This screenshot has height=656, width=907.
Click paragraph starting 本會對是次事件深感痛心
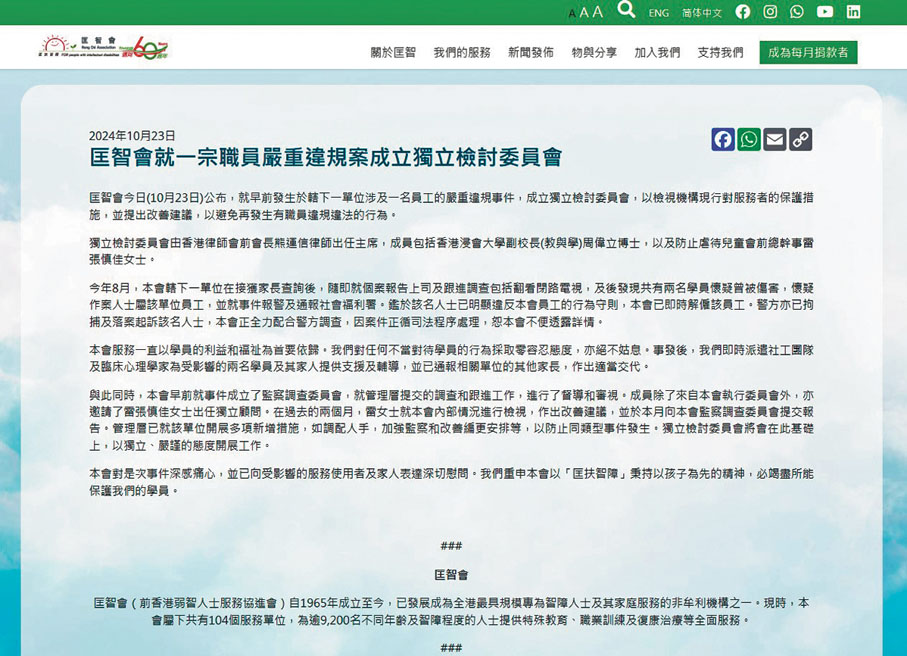(451, 482)
